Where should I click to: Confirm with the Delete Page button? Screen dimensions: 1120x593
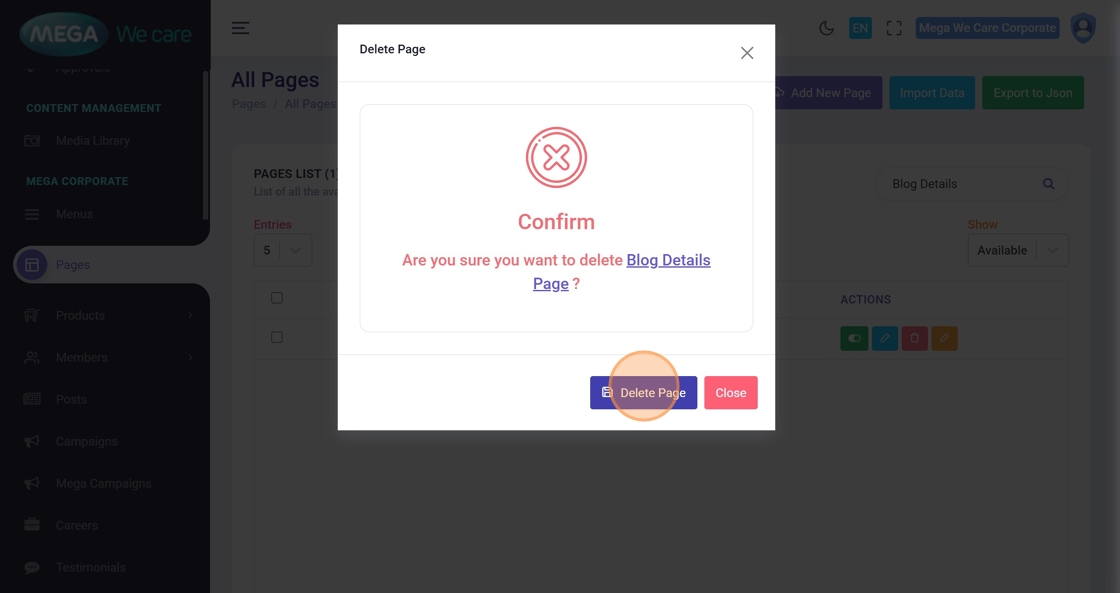[x=643, y=393]
